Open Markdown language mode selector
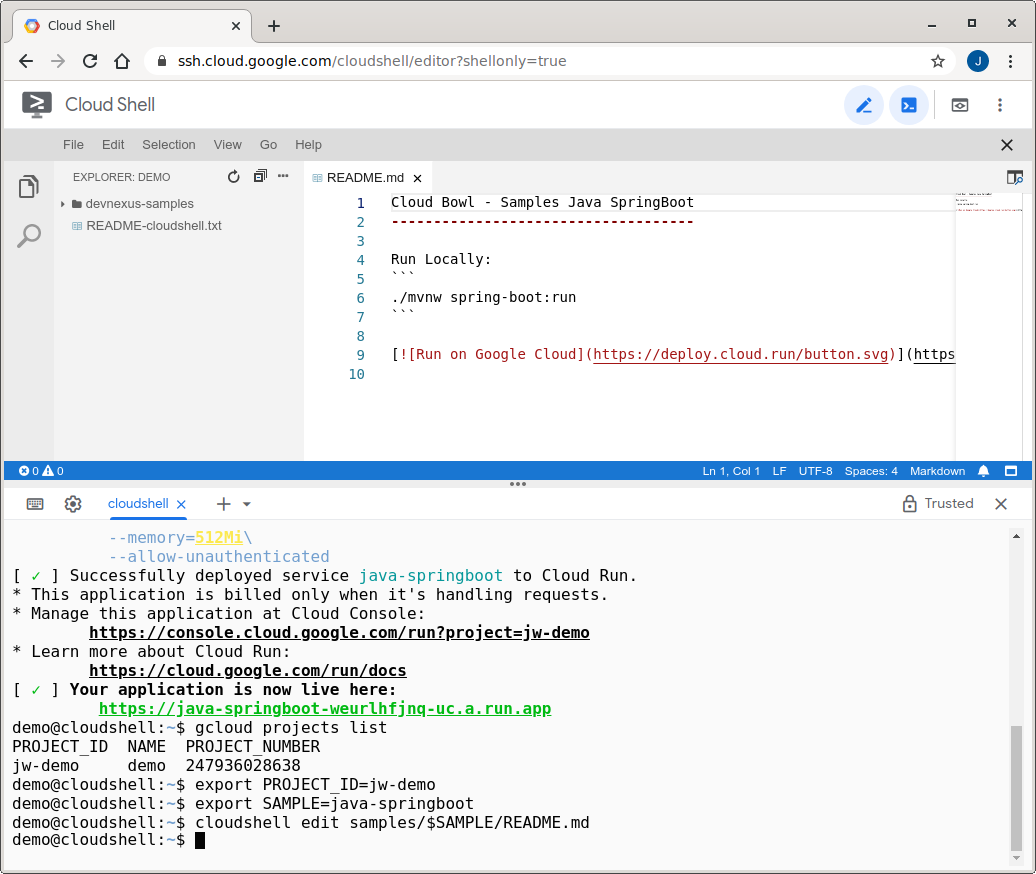Viewport: 1036px width, 874px height. pos(937,471)
